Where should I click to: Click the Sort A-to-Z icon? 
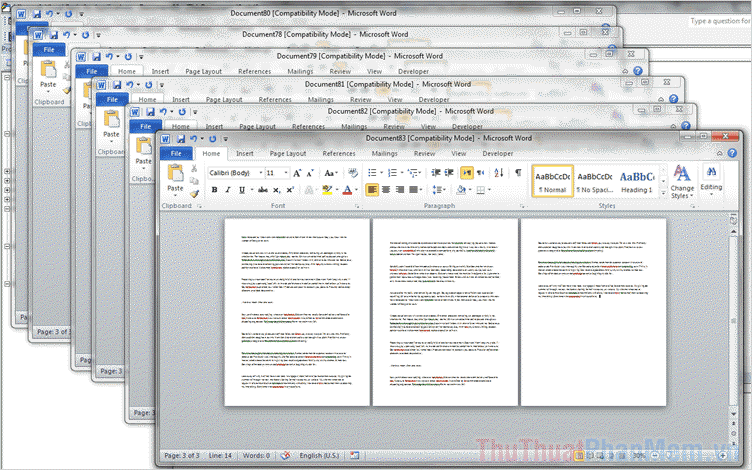[499, 173]
